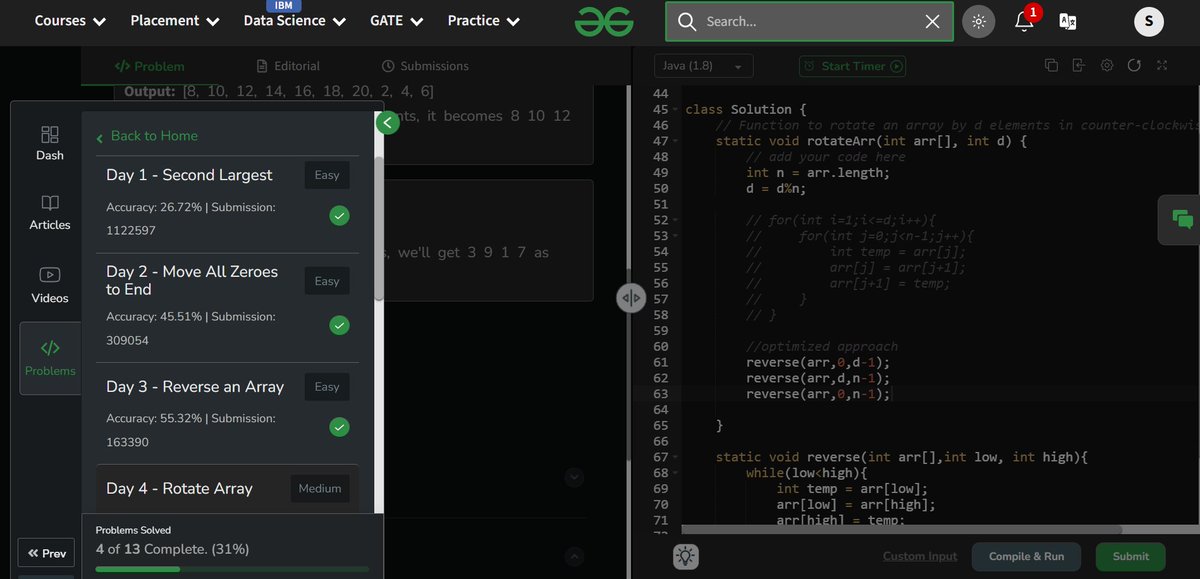
Task: Click Easy badge on Day 1
Action: click(x=327, y=175)
